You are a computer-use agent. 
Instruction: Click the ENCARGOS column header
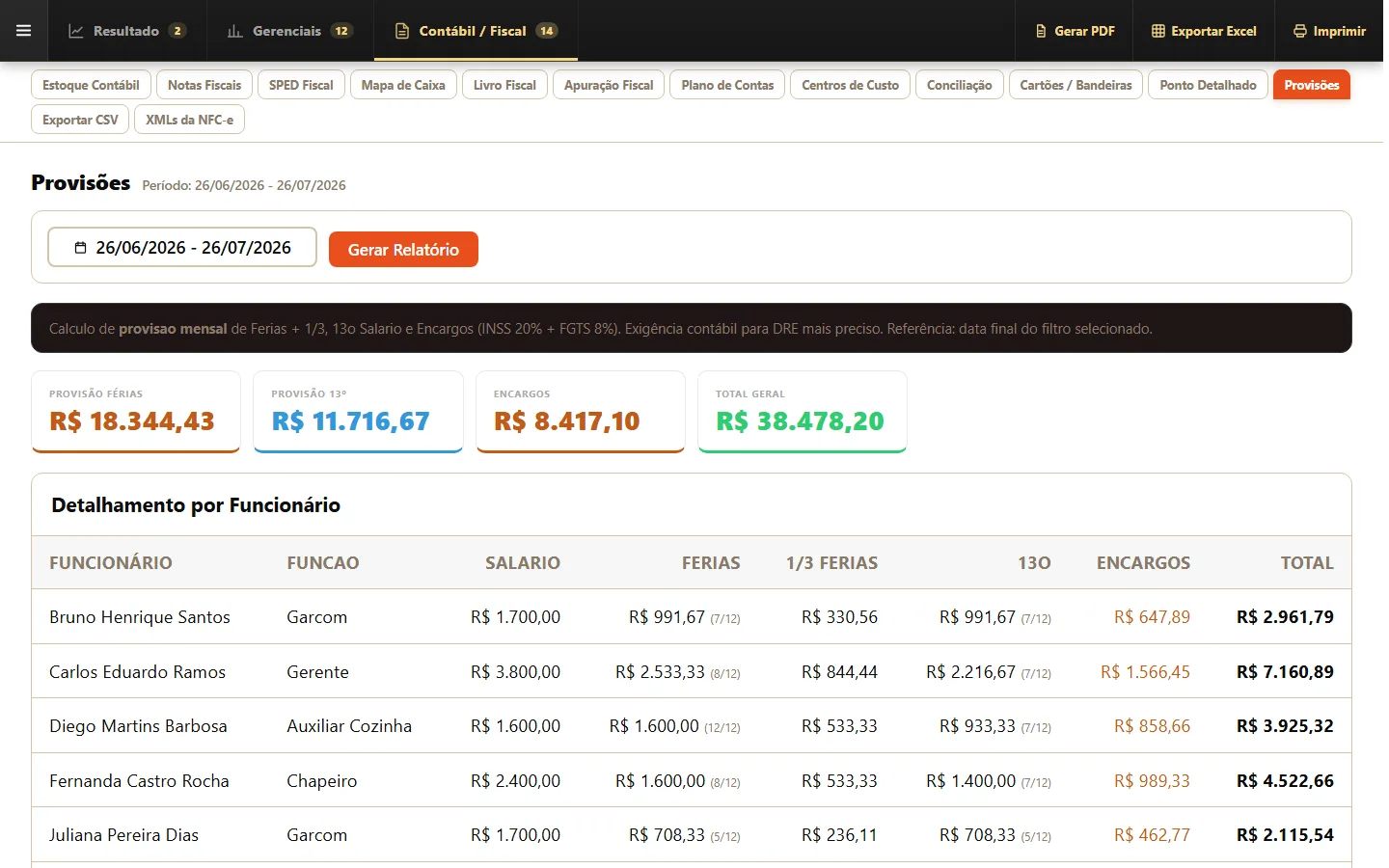click(x=1143, y=562)
